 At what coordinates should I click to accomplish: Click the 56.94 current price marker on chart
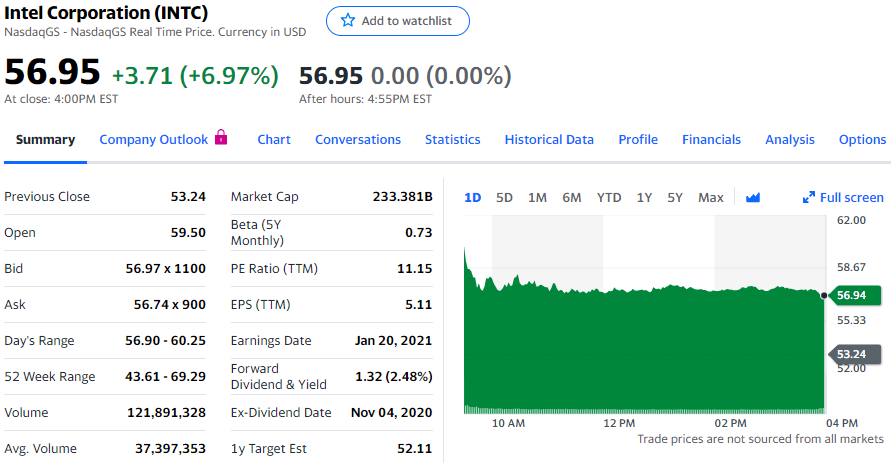click(852, 295)
